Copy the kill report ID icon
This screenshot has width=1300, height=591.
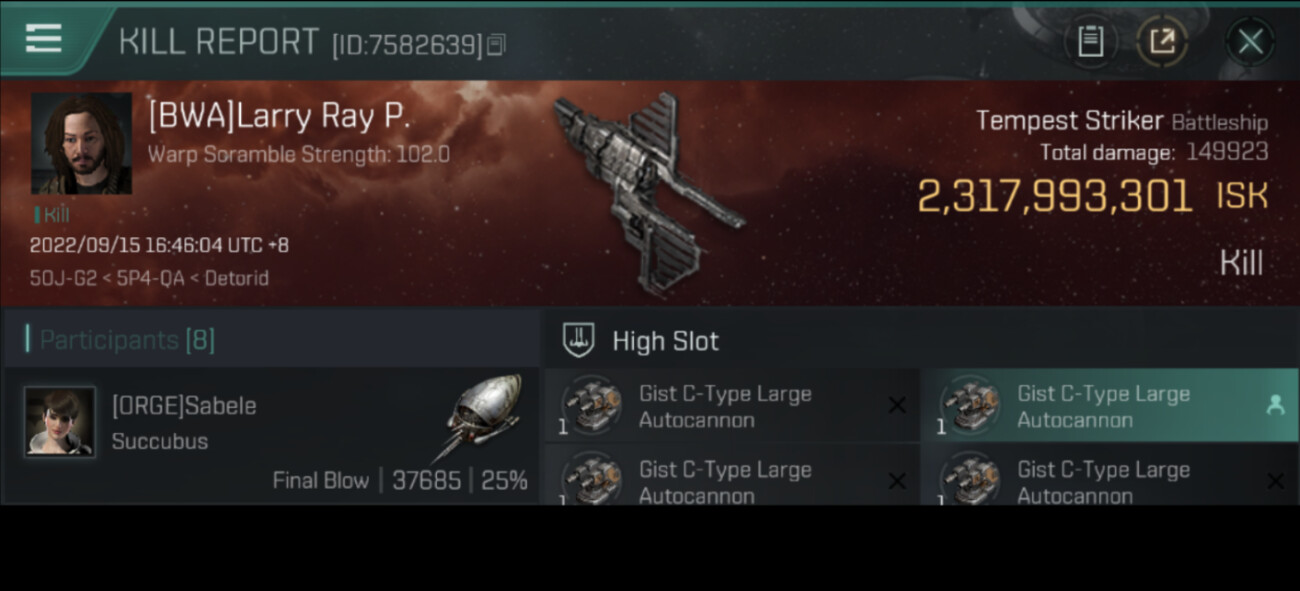(x=497, y=44)
